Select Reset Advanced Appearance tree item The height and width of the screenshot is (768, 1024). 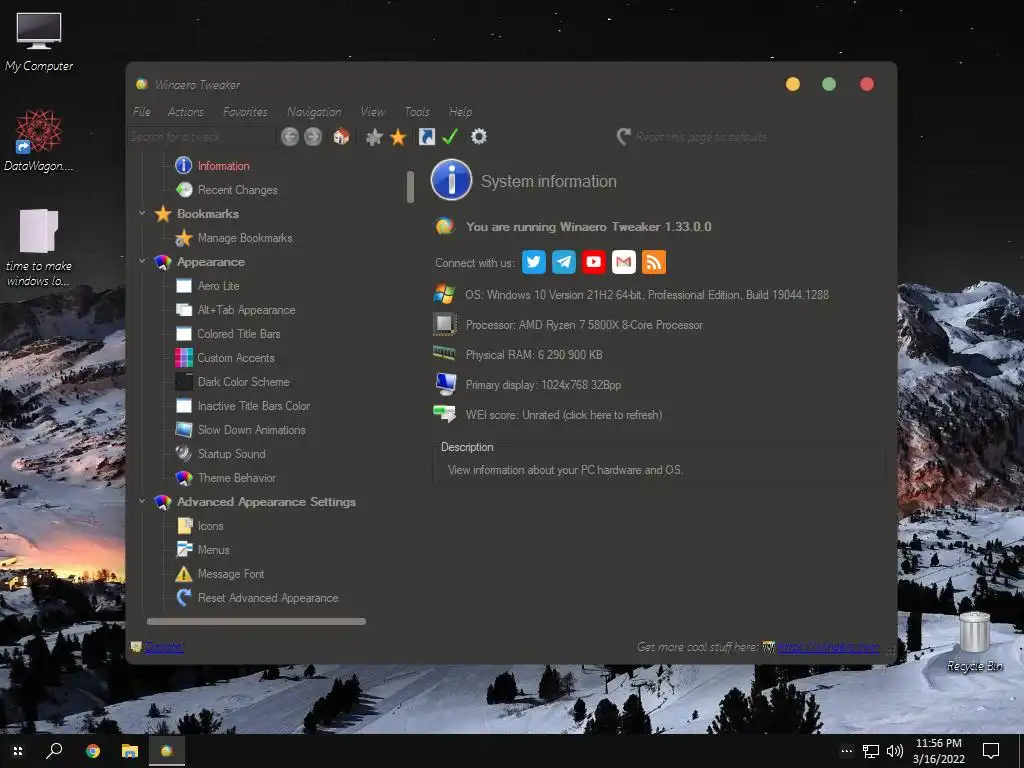(x=268, y=598)
